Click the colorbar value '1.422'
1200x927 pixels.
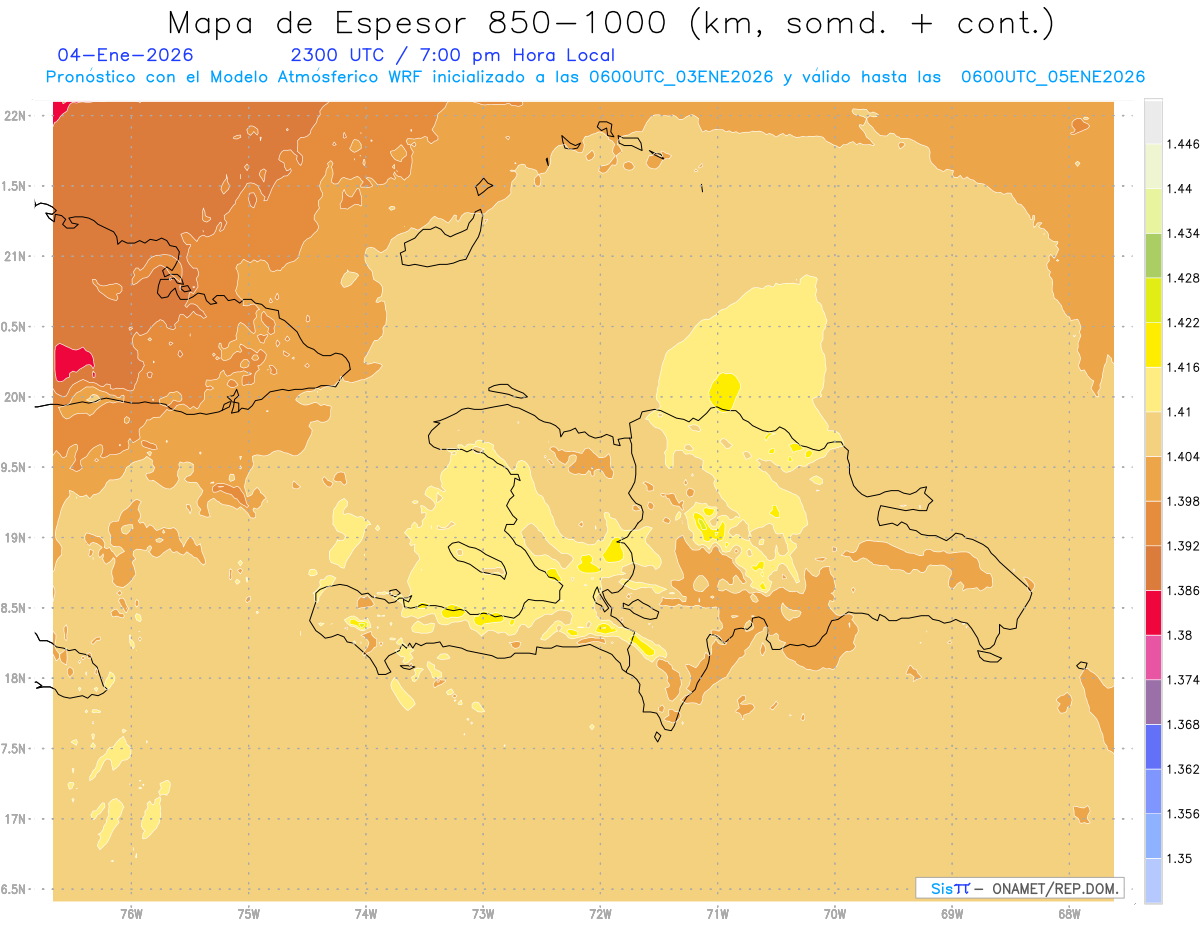1183,322
